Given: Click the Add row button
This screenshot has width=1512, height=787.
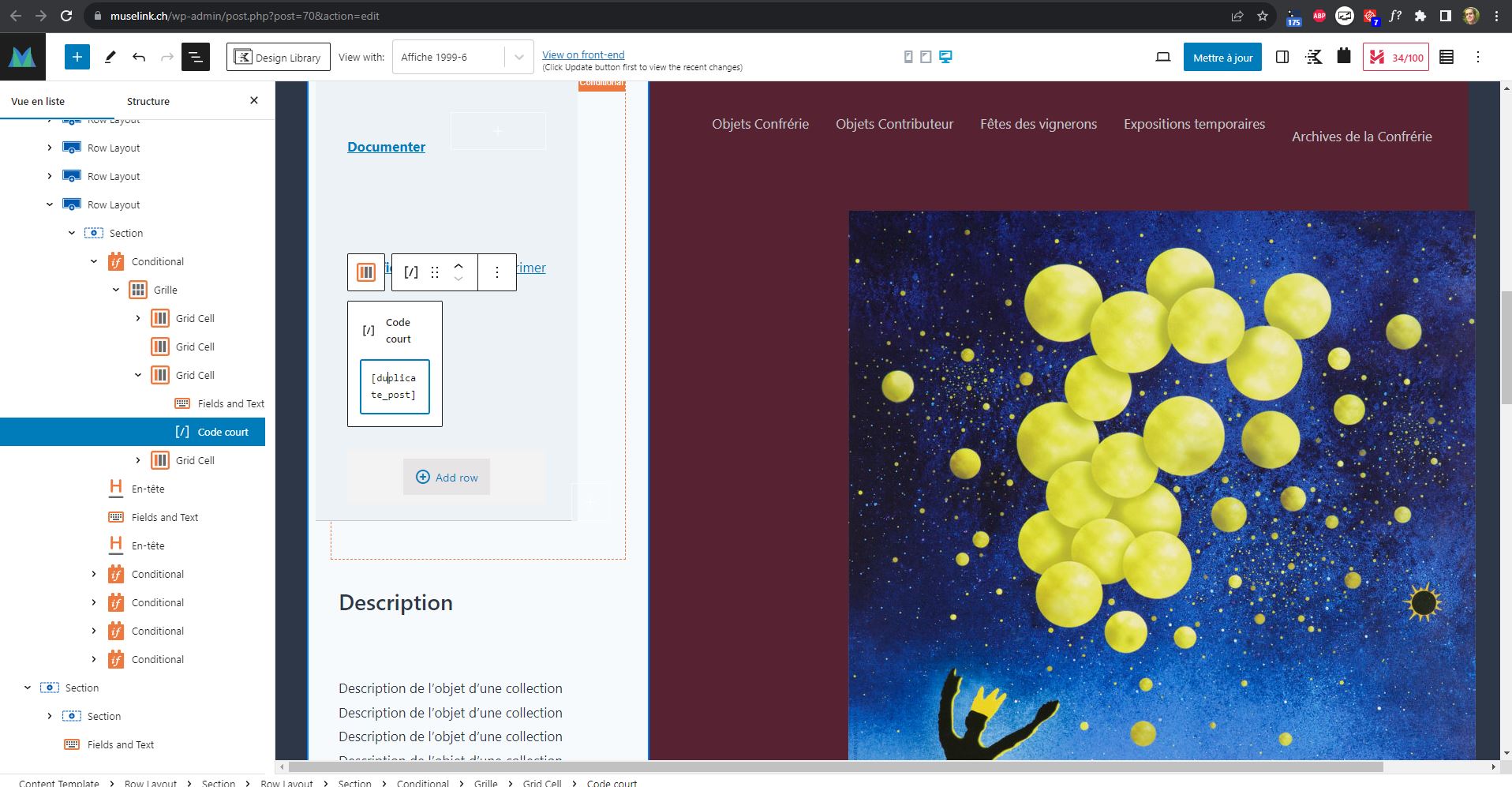Looking at the screenshot, I should click(447, 478).
